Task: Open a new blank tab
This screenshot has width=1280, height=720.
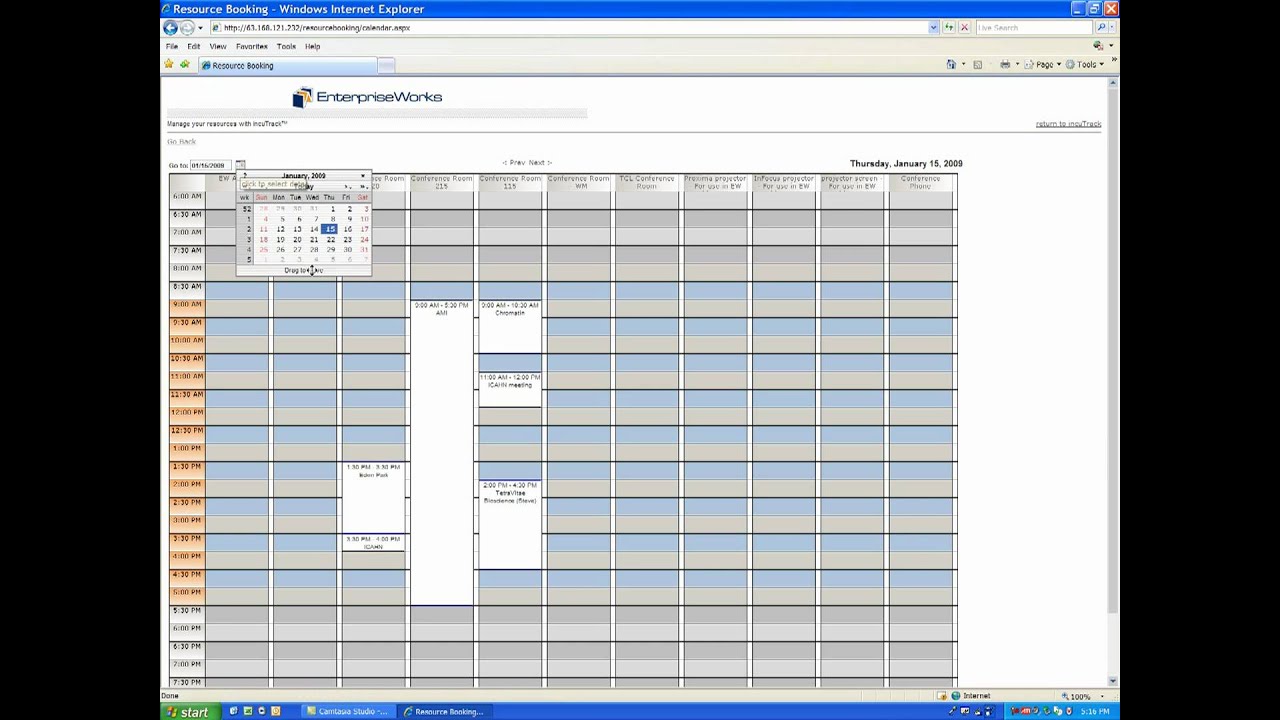Action: click(x=386, y=65)
